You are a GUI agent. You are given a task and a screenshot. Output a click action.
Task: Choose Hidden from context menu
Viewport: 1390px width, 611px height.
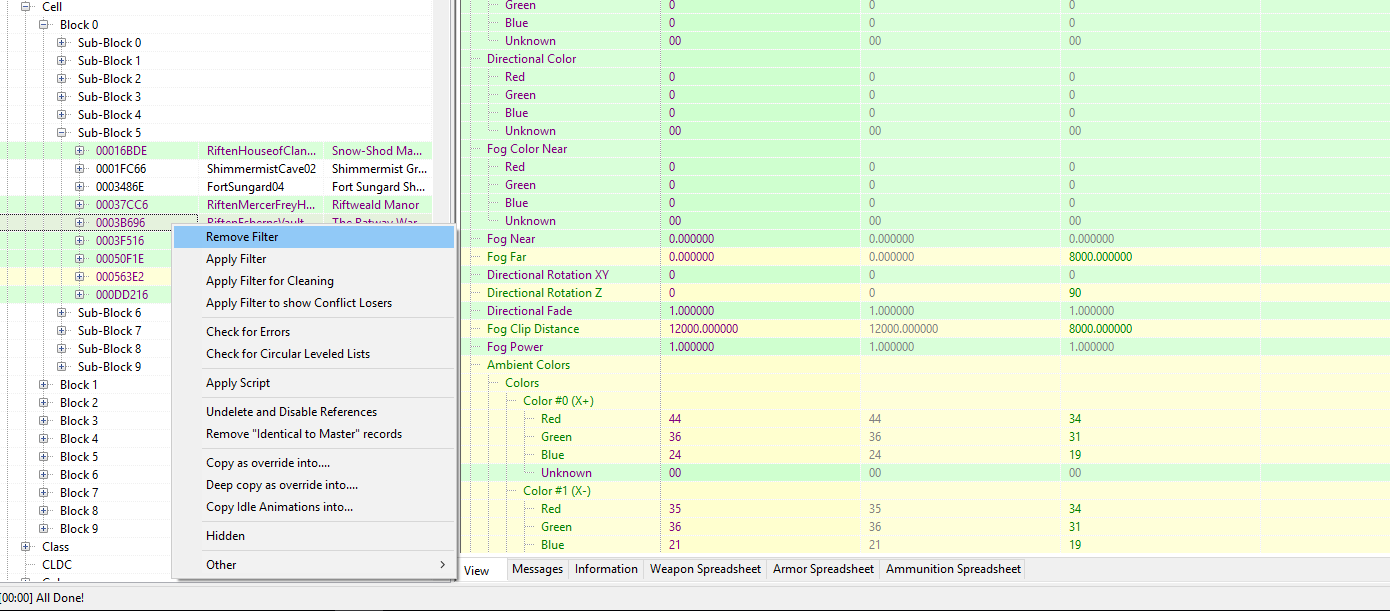pos(313,536)
